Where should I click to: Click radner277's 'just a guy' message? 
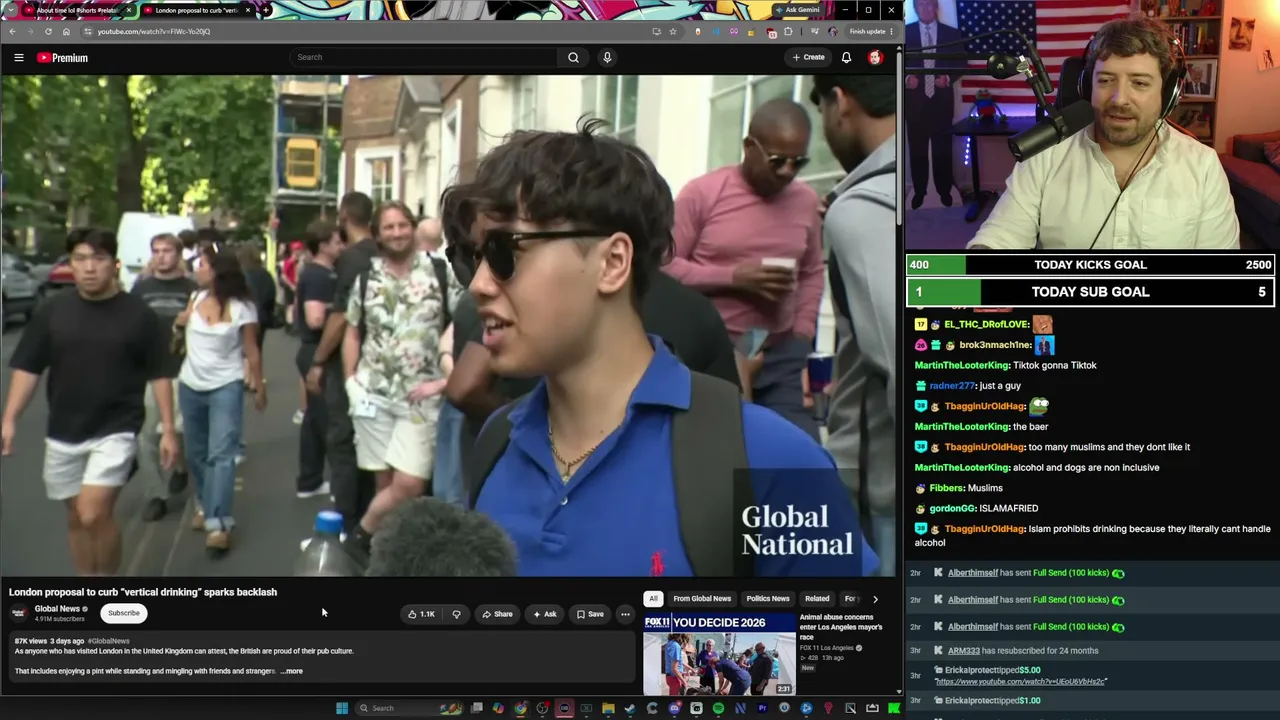pyautogui.click(x=1000, y=386)
